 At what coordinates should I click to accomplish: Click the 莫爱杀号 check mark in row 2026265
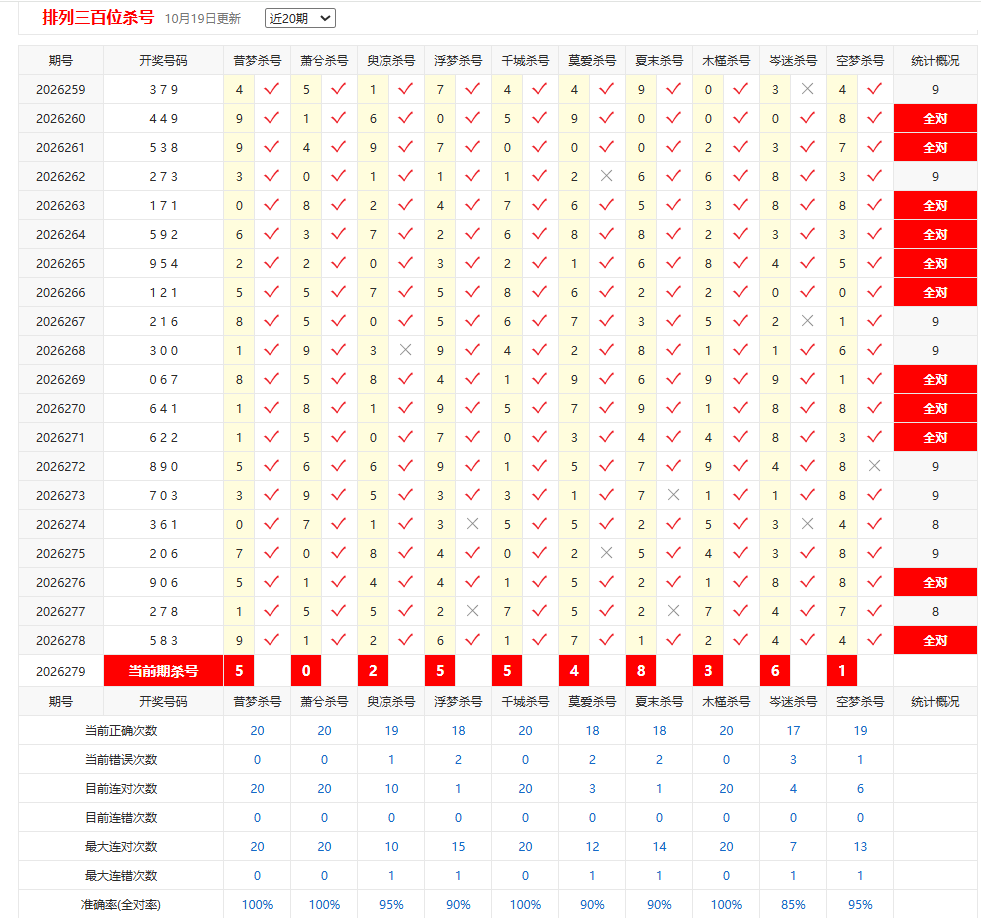606,263
